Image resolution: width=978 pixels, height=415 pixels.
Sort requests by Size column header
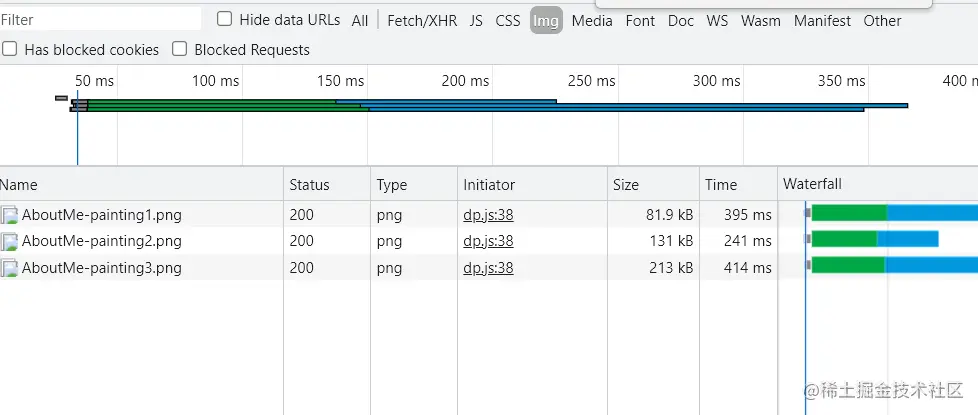(x=626, y=184)
